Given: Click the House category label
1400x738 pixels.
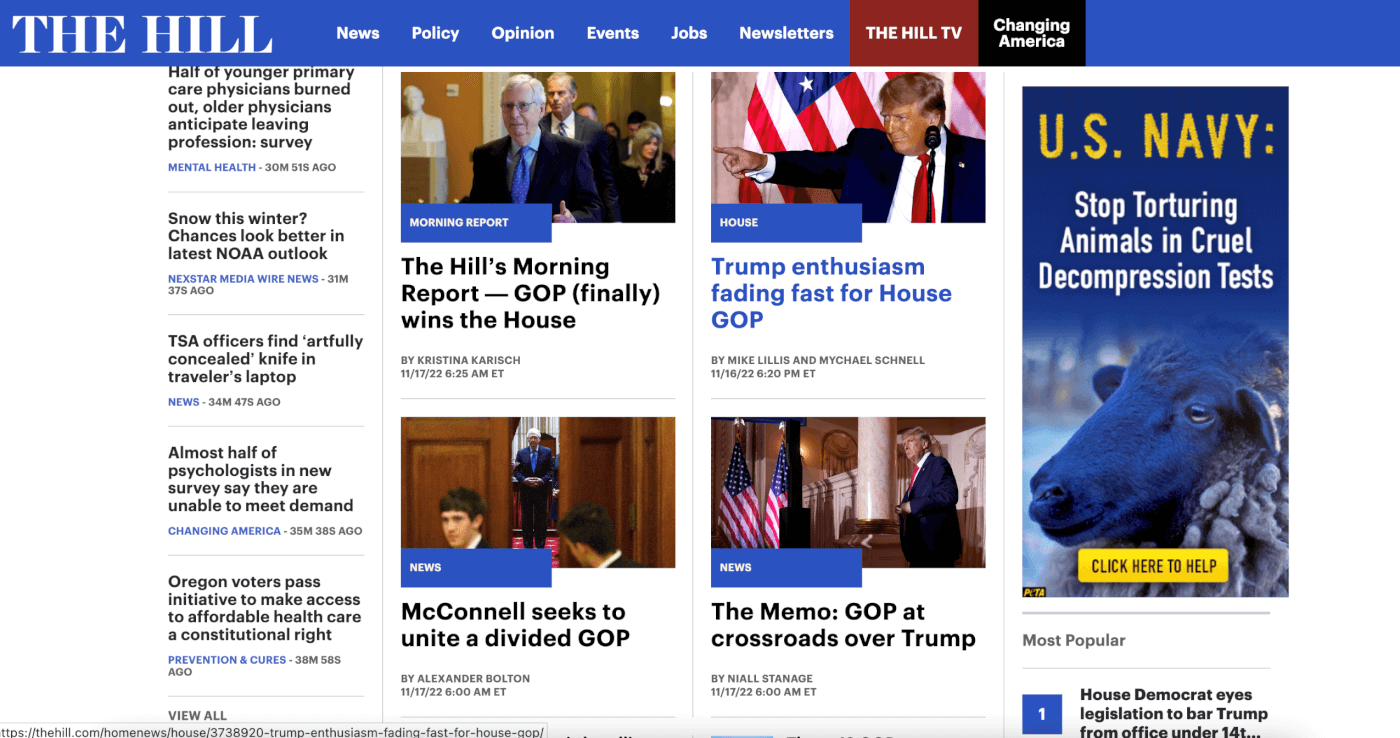Looking at the screenshot, I should click(739, 222).
